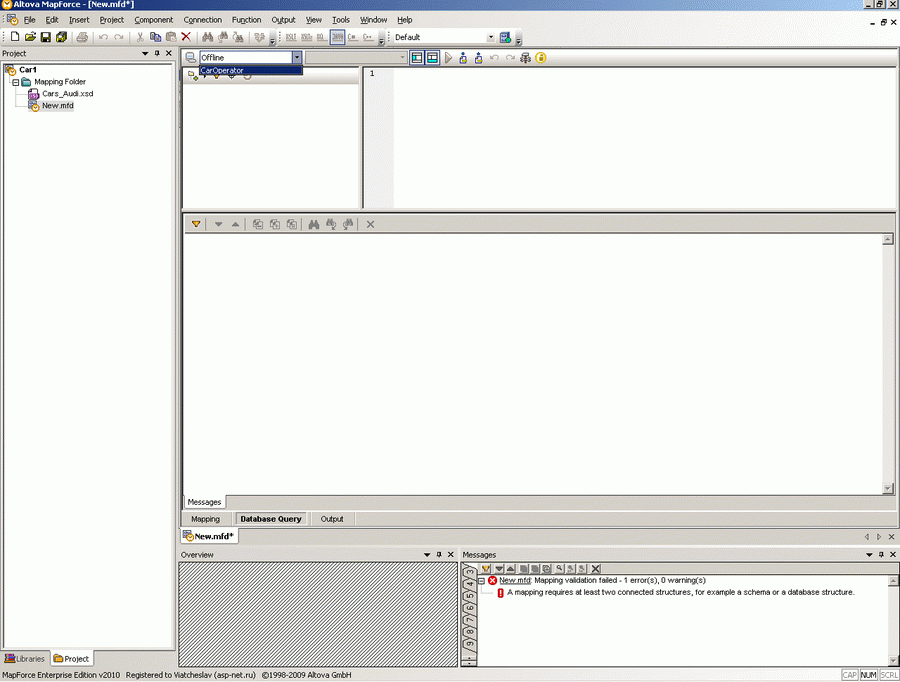This screenshot has height=682, width=900.
Task: Delete with red X toolbar icon
Action: click(186, 37)
